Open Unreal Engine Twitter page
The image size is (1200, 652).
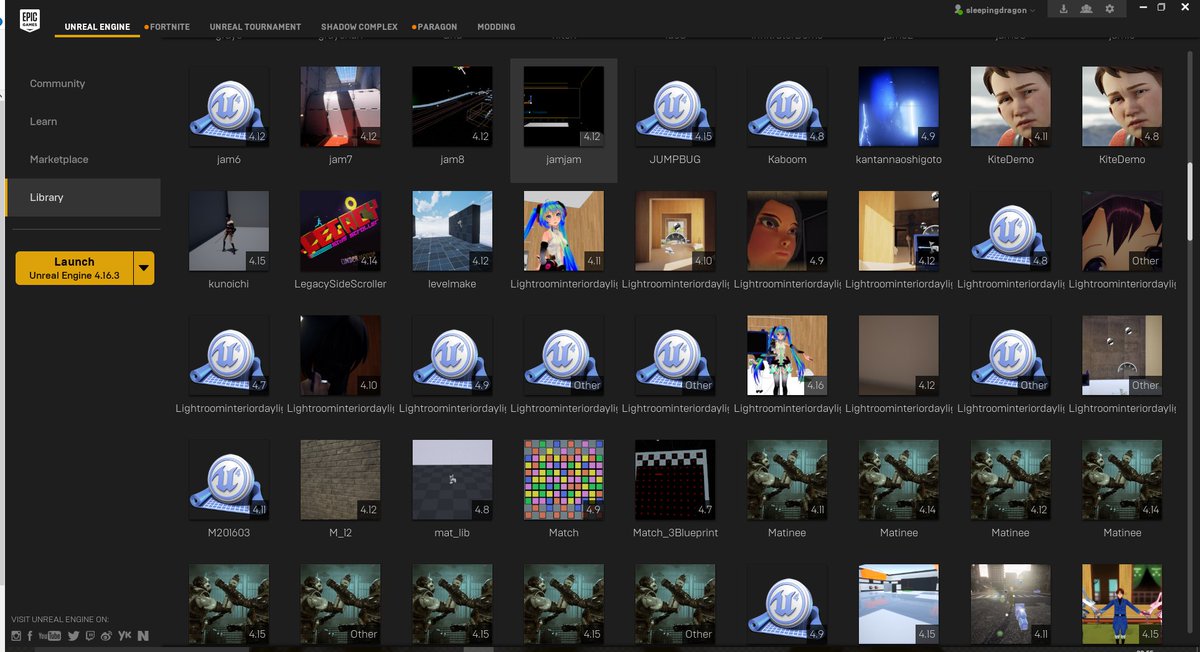[73, 636]
